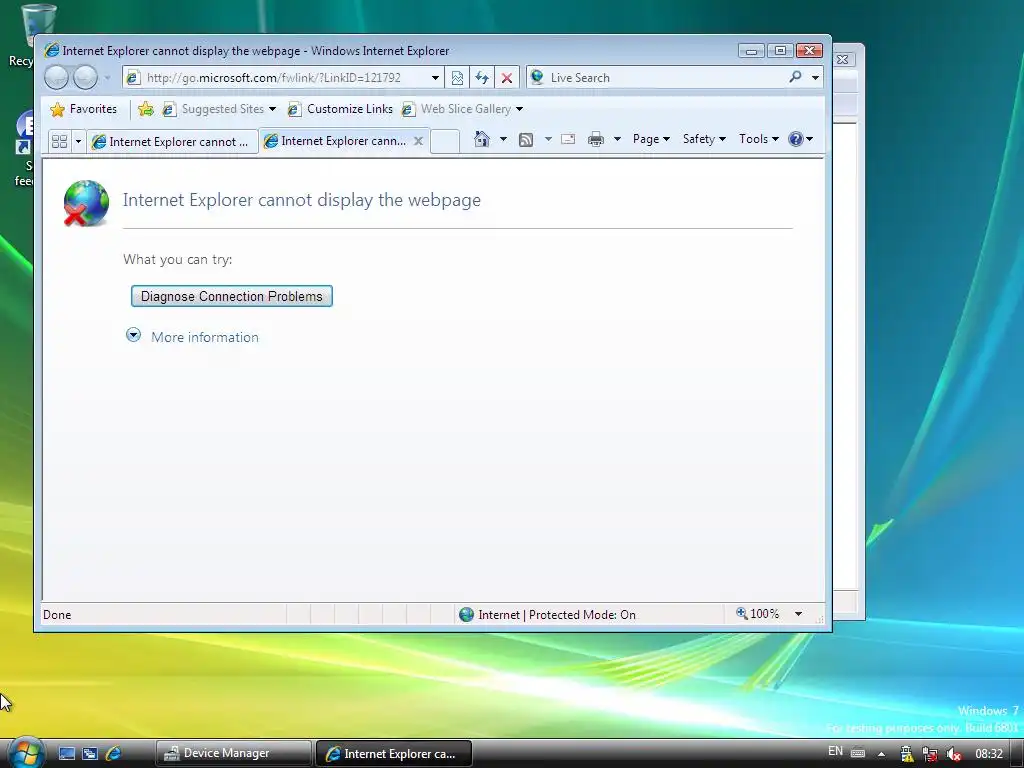Expand the Home button dropdown arrow
The height and width of the screenshot is (768, 1024).
pos(503,138)
